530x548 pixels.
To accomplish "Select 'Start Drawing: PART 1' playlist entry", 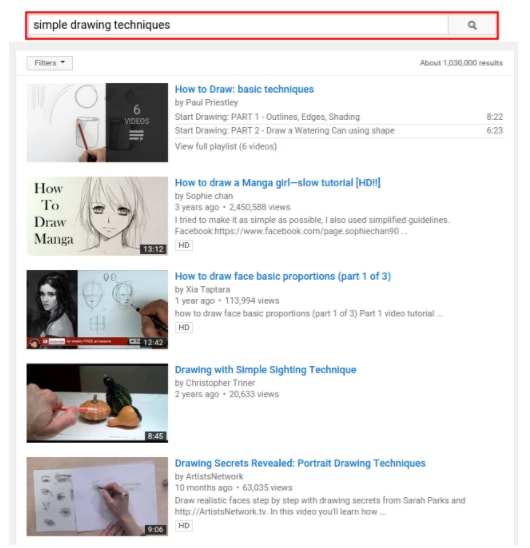I will 339,117.
